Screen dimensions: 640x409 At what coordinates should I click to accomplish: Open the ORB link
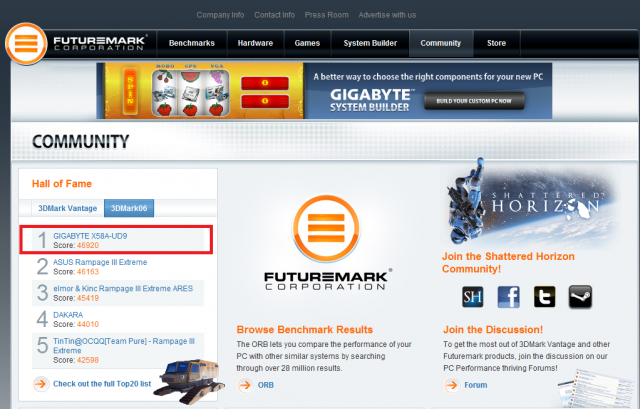coord(266,385)
